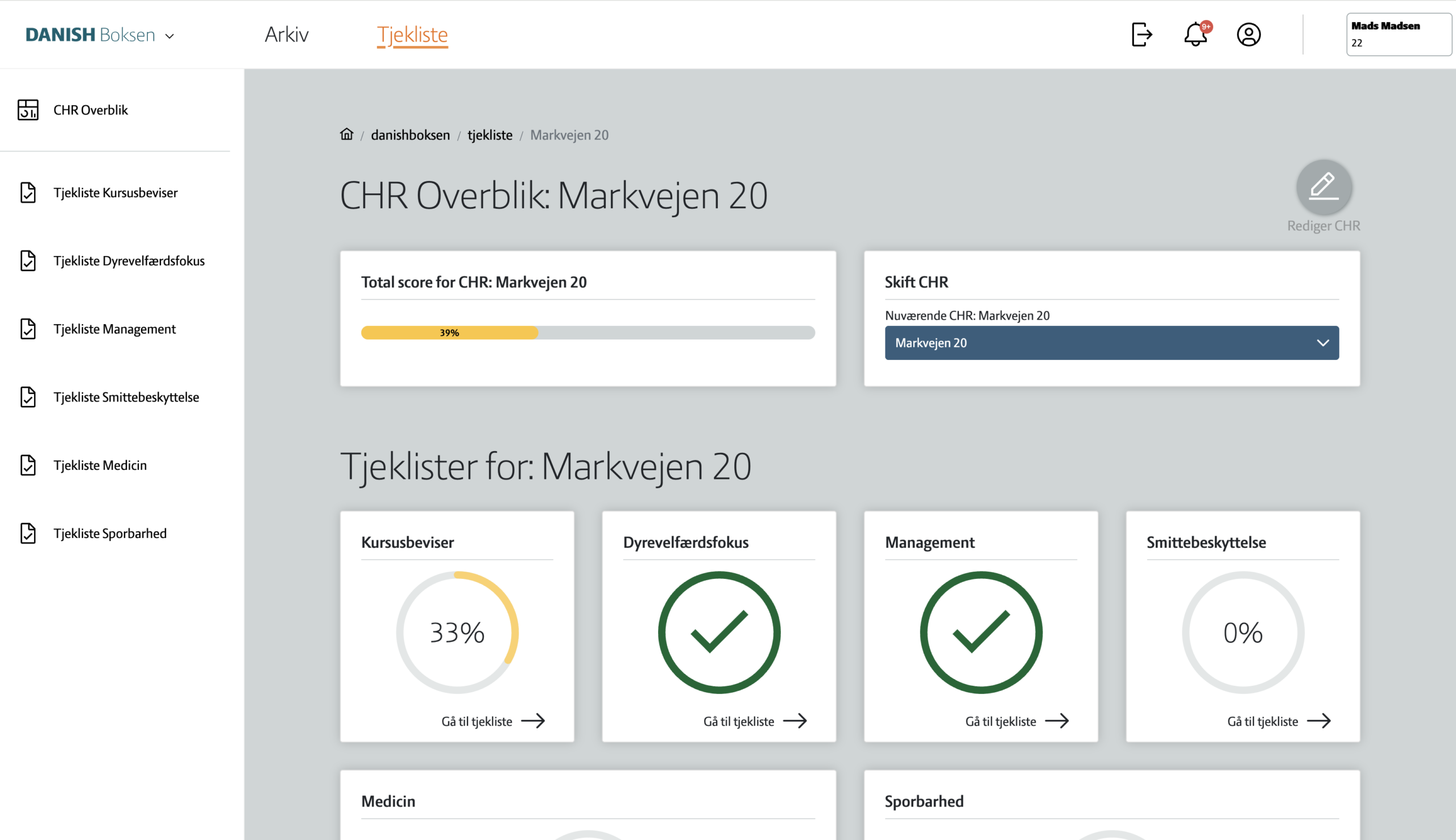The width and height of the screenshot is (1456, 840).
Task: Click the arrow icon on Management card
Action: (x=1057, y=721)
